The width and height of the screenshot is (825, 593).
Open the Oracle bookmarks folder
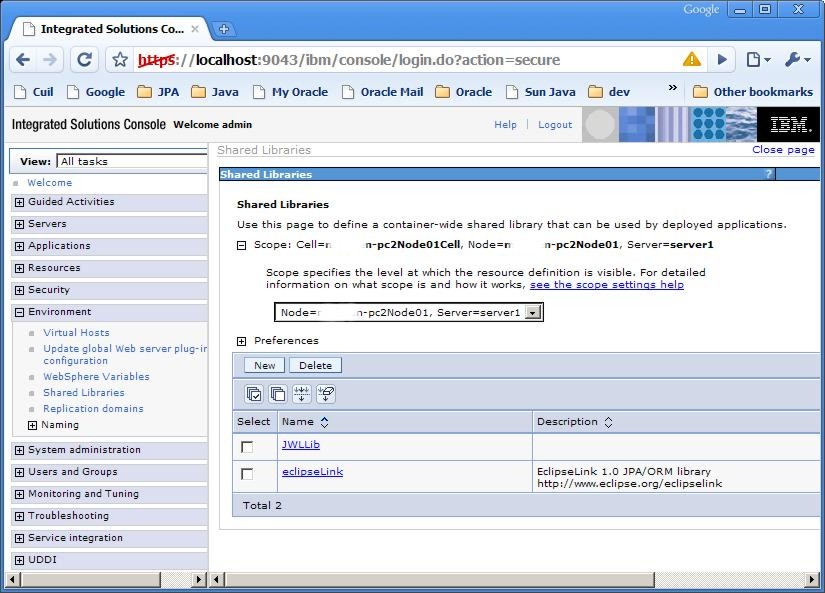coord(464,92)
